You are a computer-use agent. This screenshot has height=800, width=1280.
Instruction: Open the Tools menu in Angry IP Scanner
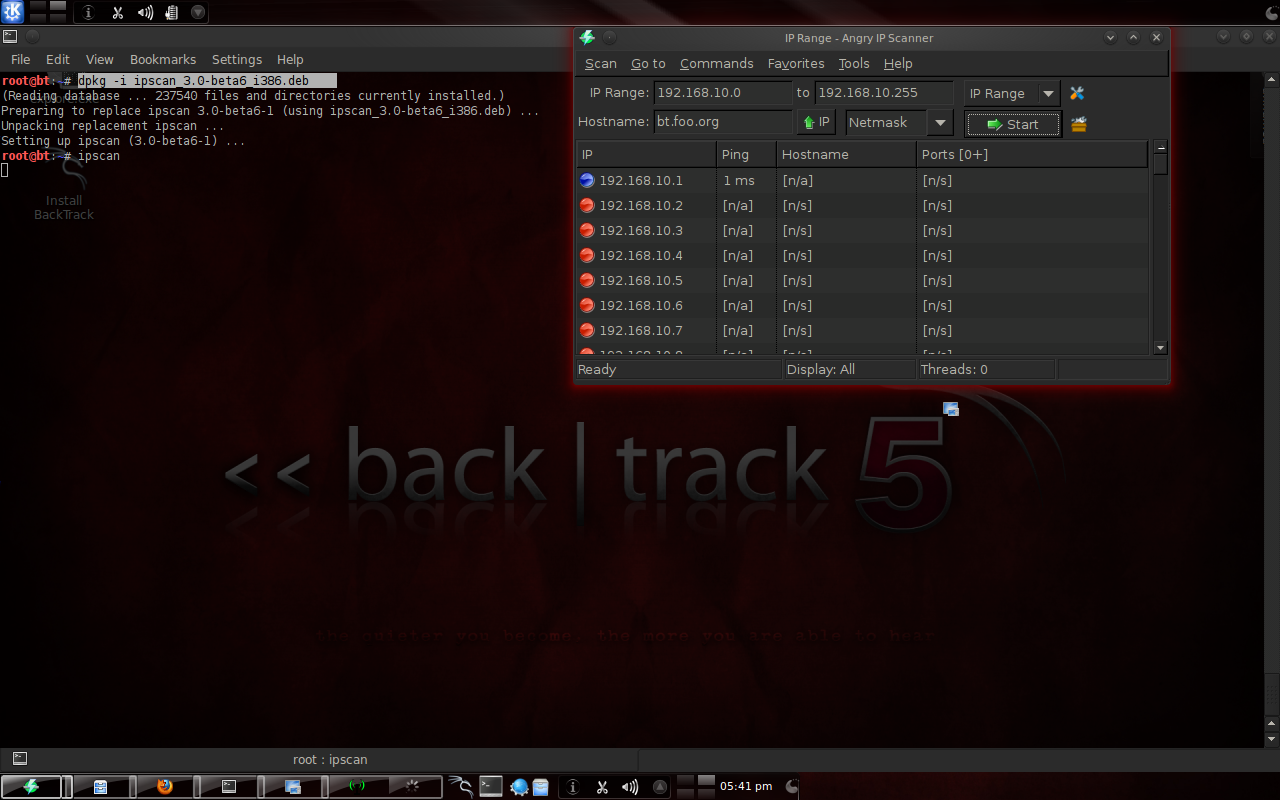(x=854, y=63)
